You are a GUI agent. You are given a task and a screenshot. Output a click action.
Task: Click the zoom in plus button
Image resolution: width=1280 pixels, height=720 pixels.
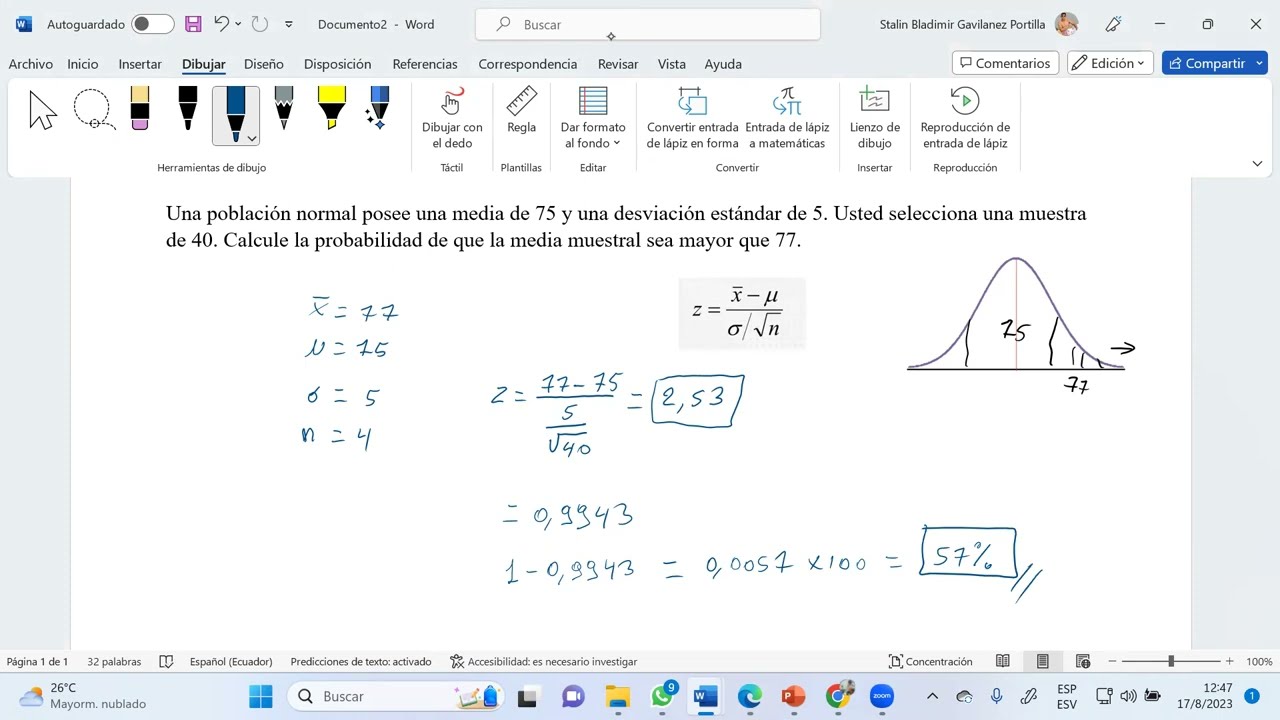point(1229,662)
